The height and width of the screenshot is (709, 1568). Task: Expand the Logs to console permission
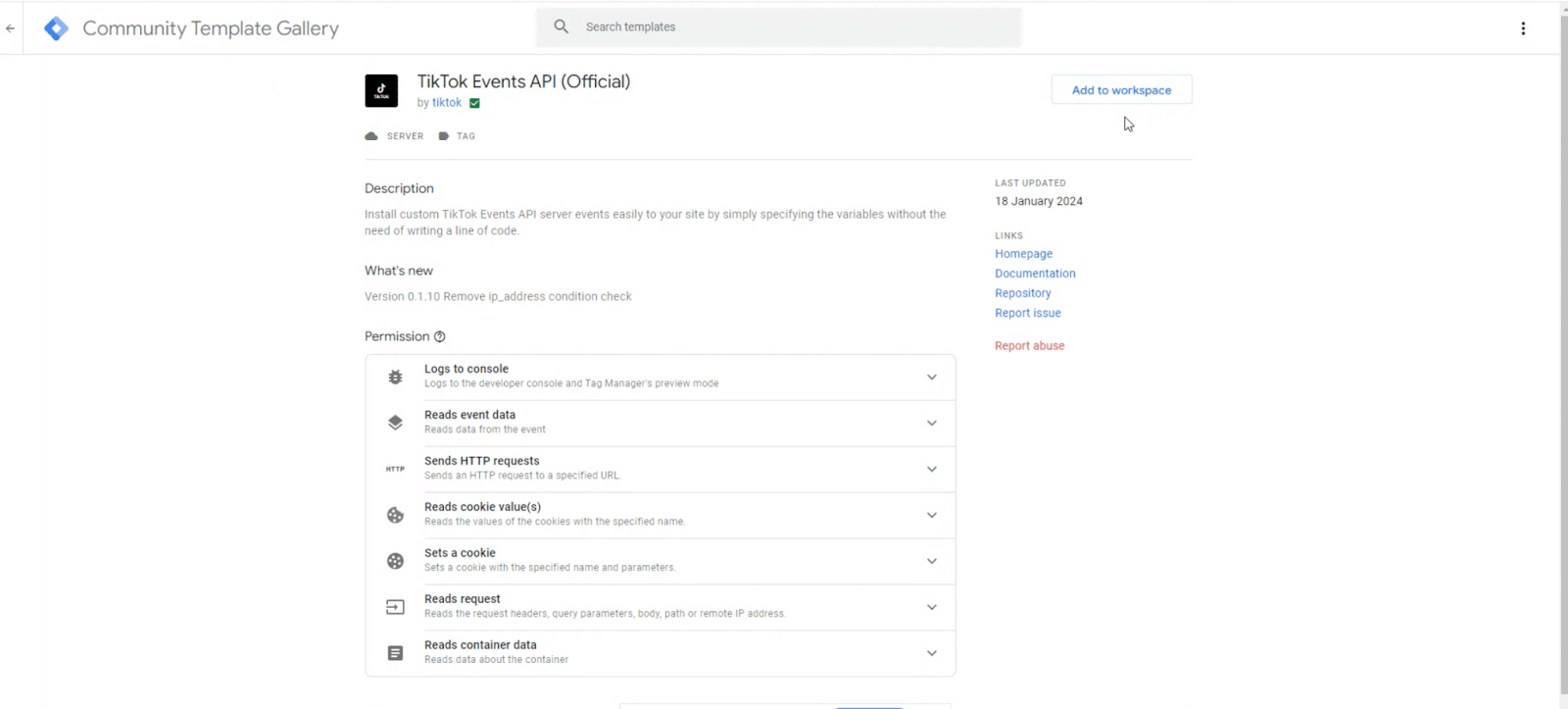coord(932,378)
